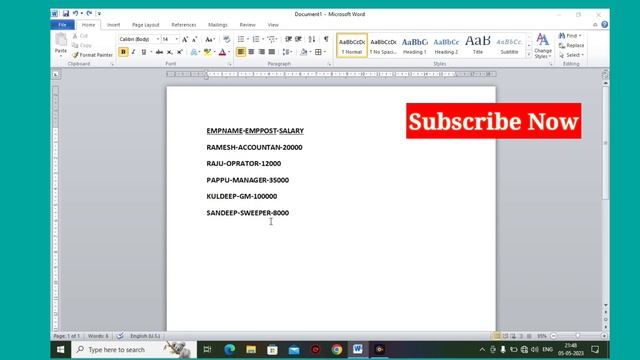This screenshot has height=360, width=640.
Task: Open Word from the taskbar
Action: 358,349
